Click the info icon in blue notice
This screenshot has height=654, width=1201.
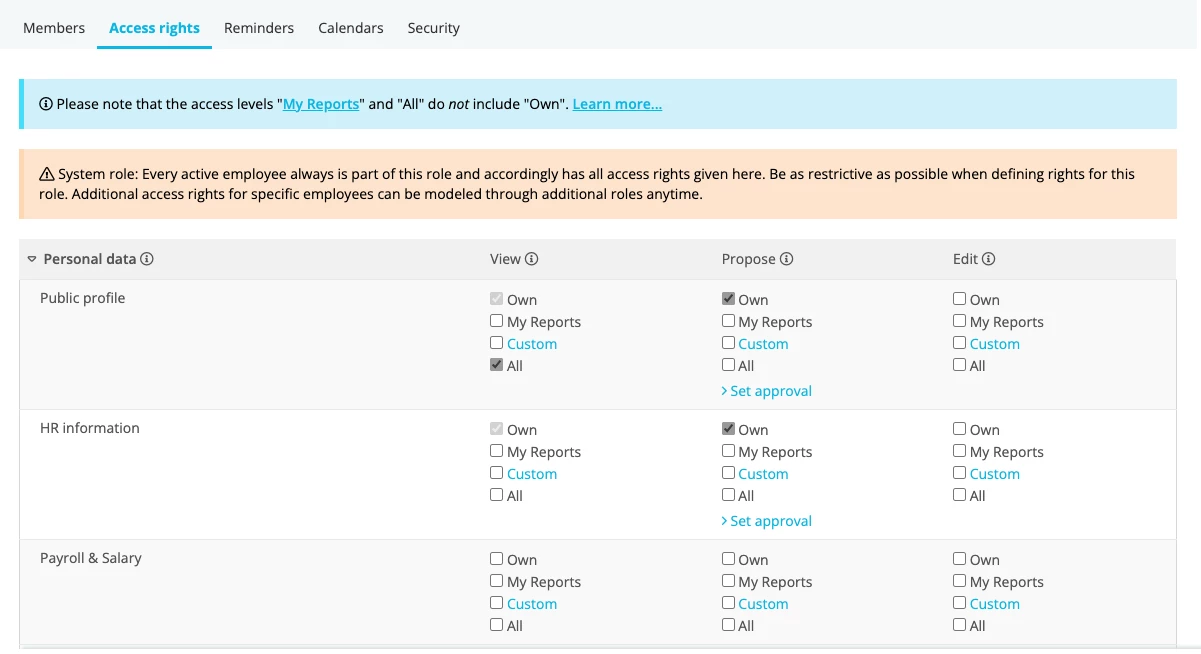[x=46, y=104]
